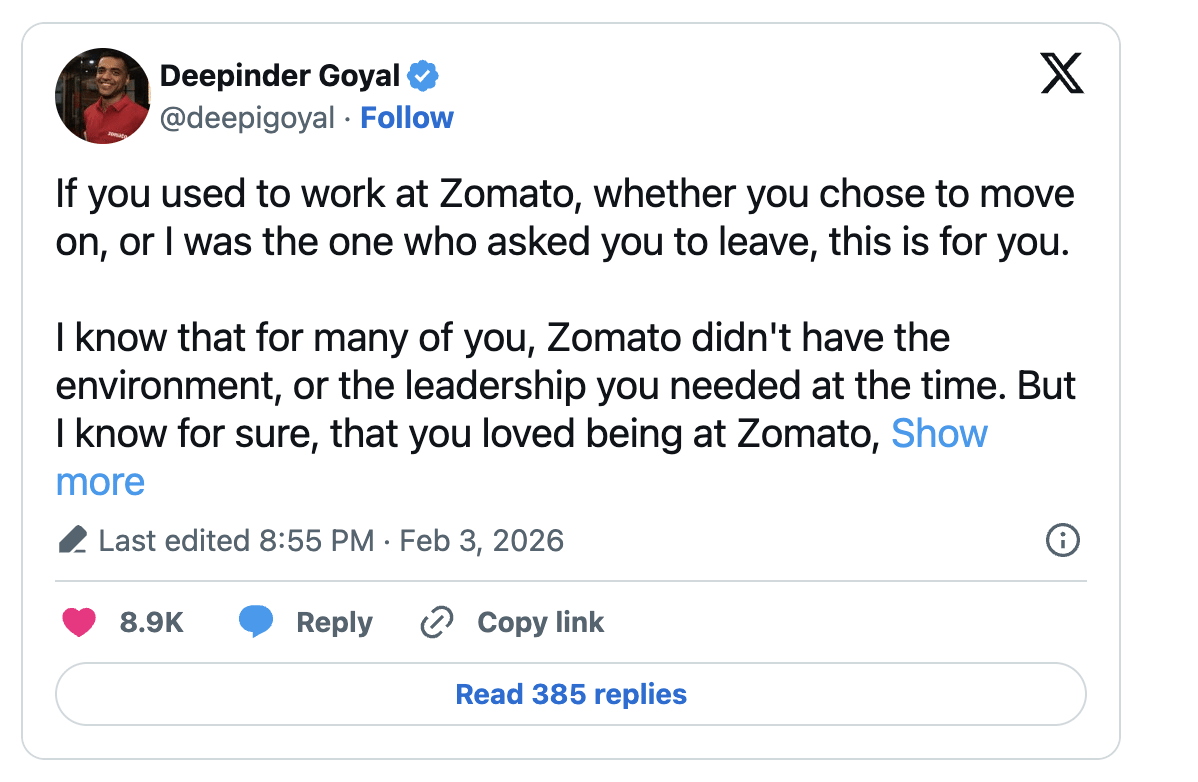Click the reply speech bubble icon
1198x782 pixels.
click(256, 622)
